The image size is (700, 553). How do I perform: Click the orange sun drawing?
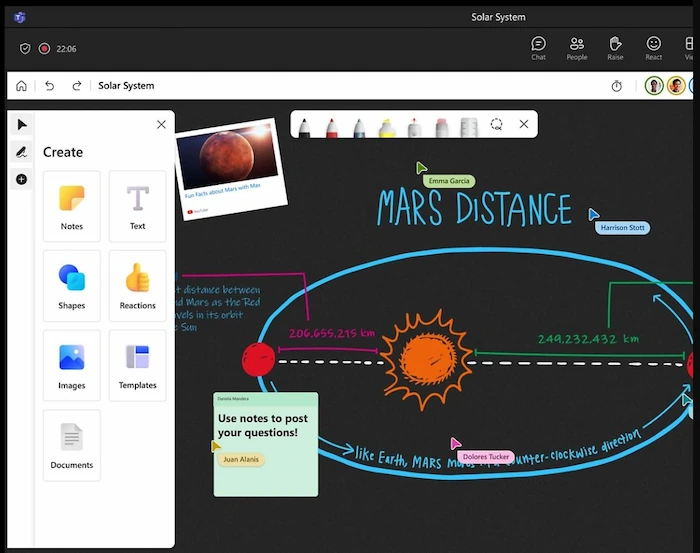point(426,359)
